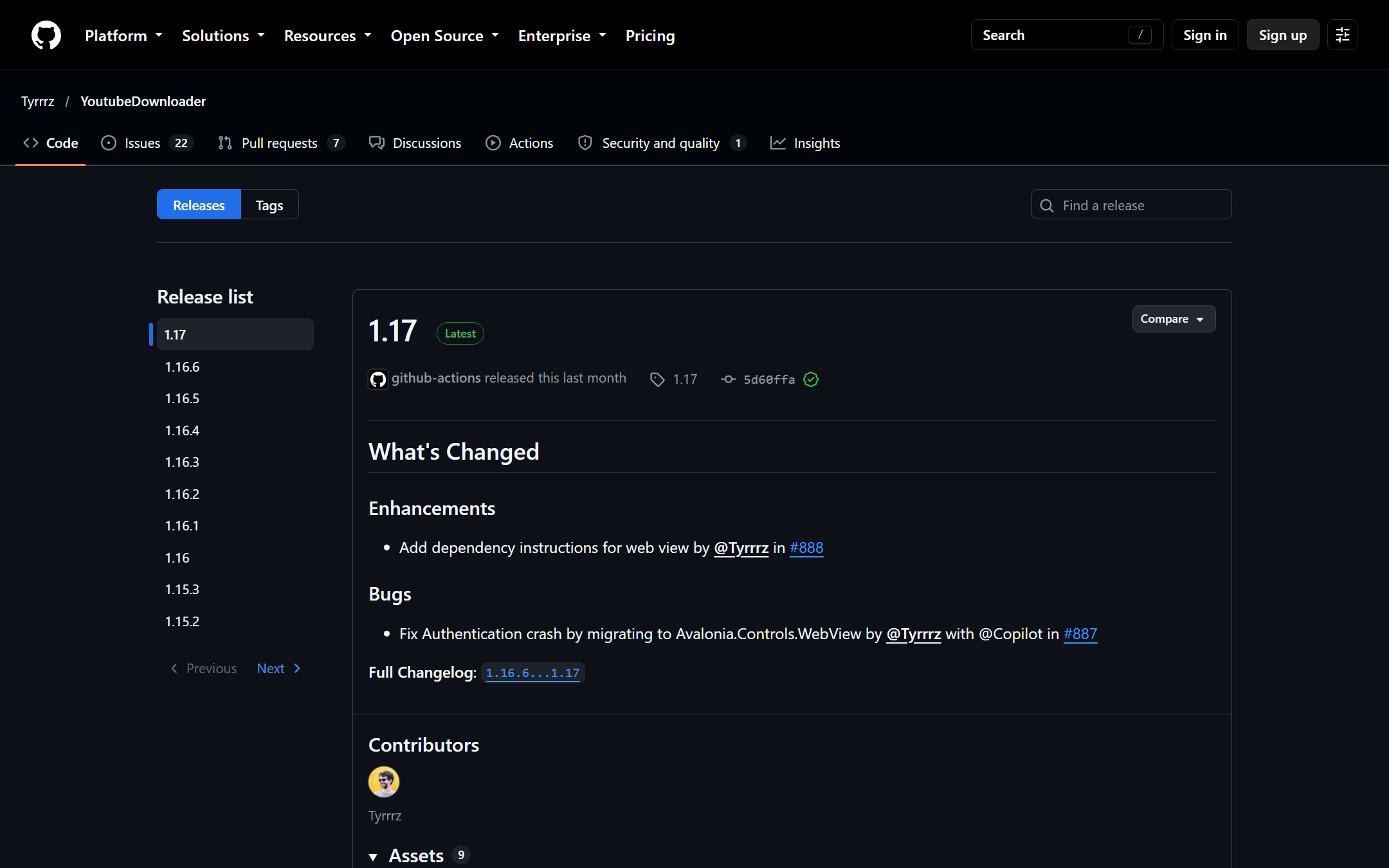Select release 1.16 in list

pos(235,558)
